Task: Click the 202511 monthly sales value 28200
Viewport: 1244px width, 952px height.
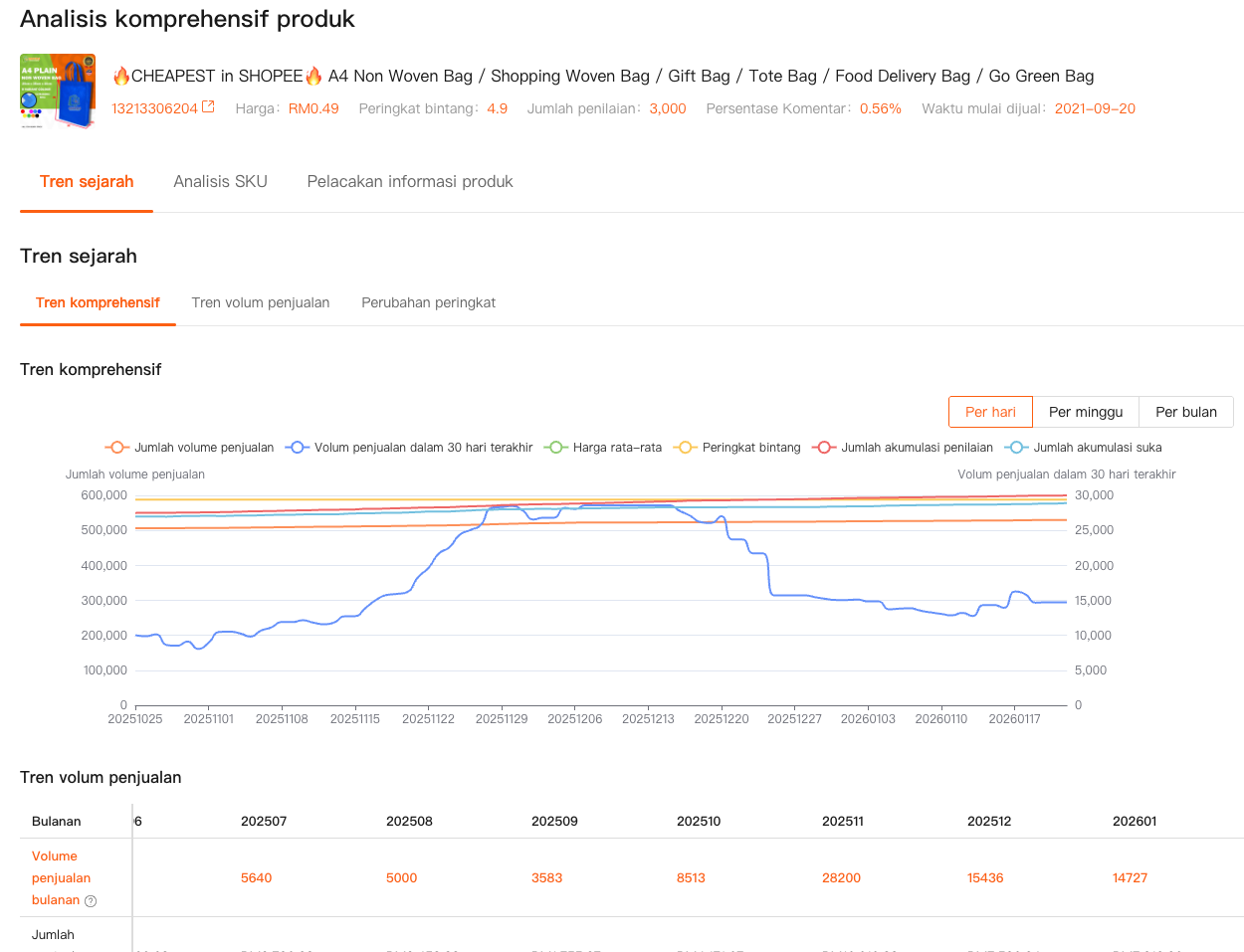Action: 841,877
